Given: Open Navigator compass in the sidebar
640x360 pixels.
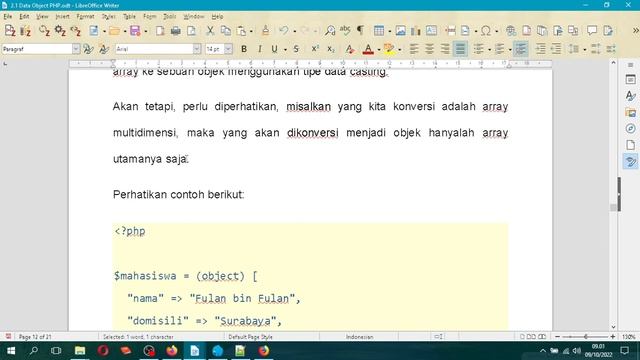Looking at the screenshot, I should [631, 129].
